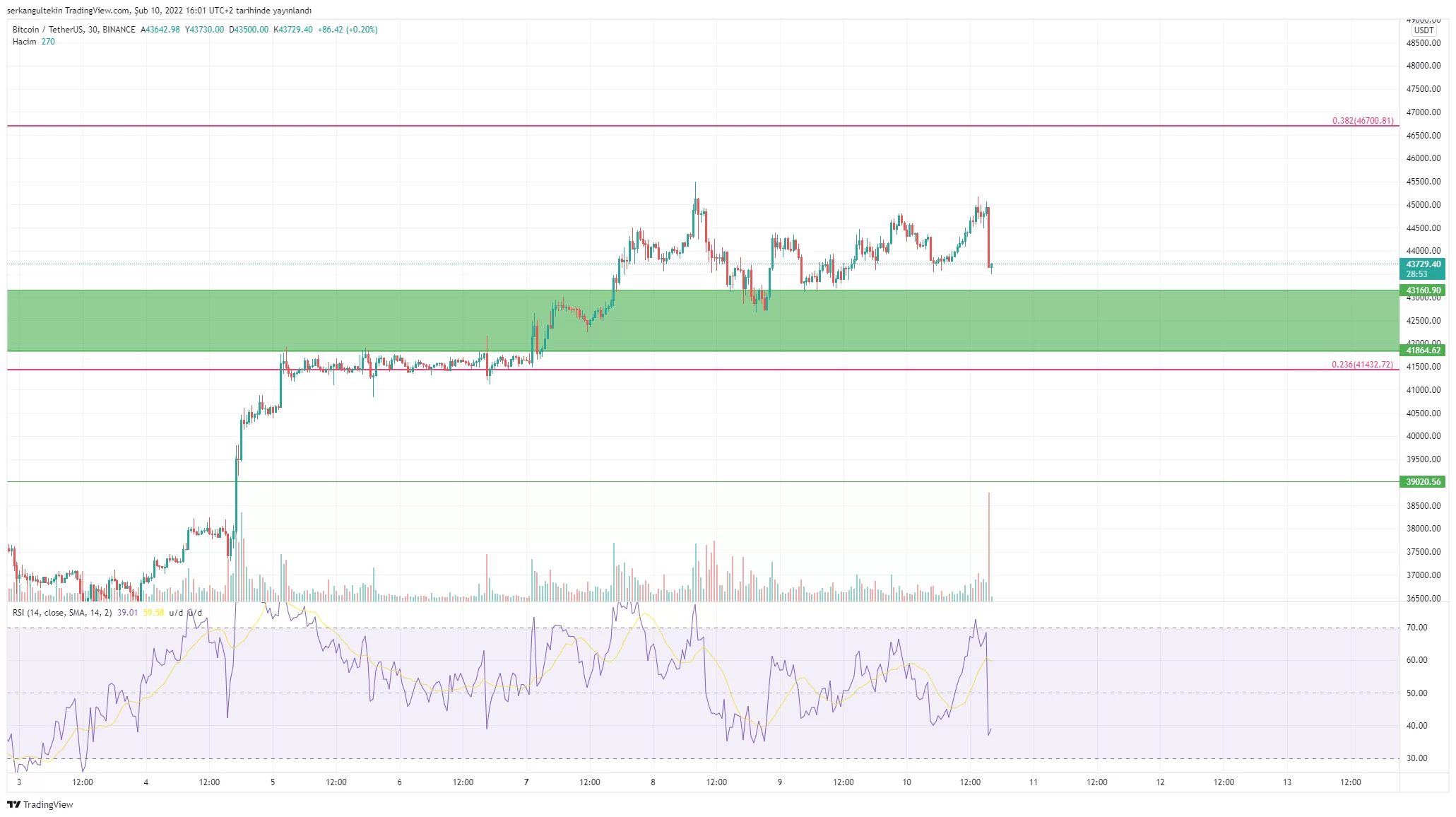
Task: Click the green 43160.90 price label
Action: (1422, 290)
